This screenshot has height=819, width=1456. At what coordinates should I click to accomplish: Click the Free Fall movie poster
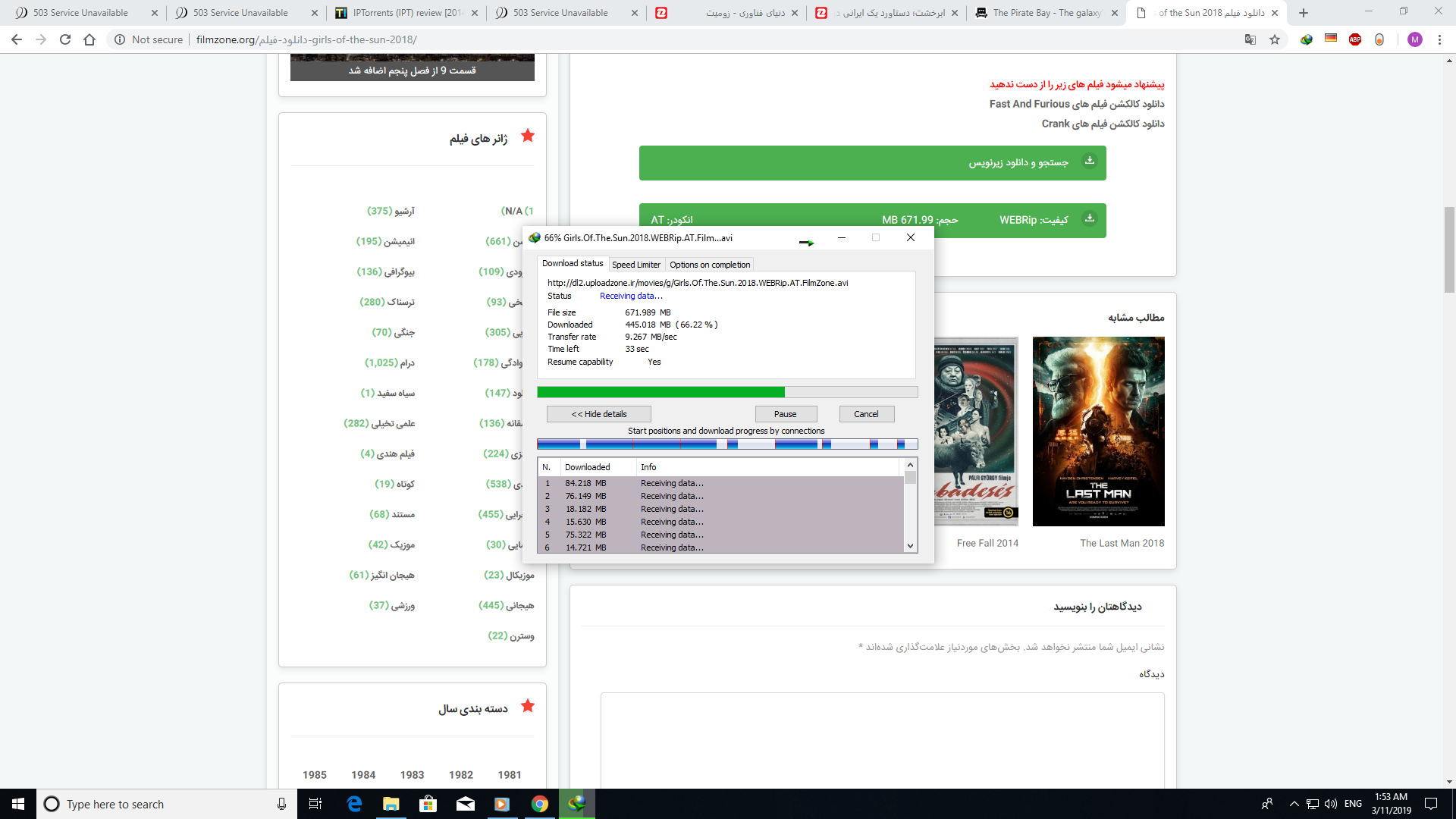[976, 431]
